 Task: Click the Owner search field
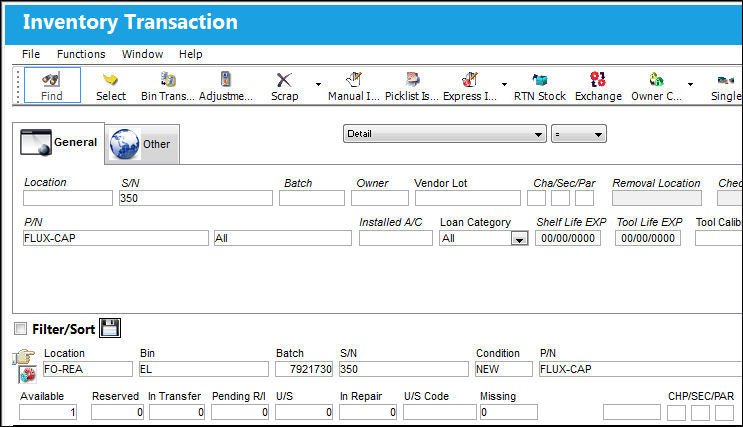pyautogui.click(x=380, y=198)
